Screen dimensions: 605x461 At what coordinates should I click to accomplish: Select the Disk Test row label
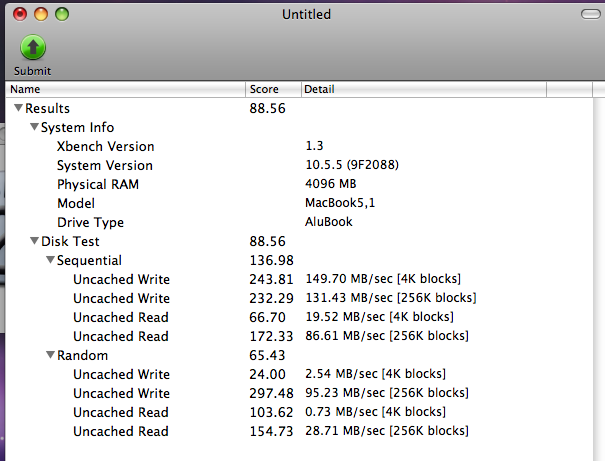coord(70,241)
